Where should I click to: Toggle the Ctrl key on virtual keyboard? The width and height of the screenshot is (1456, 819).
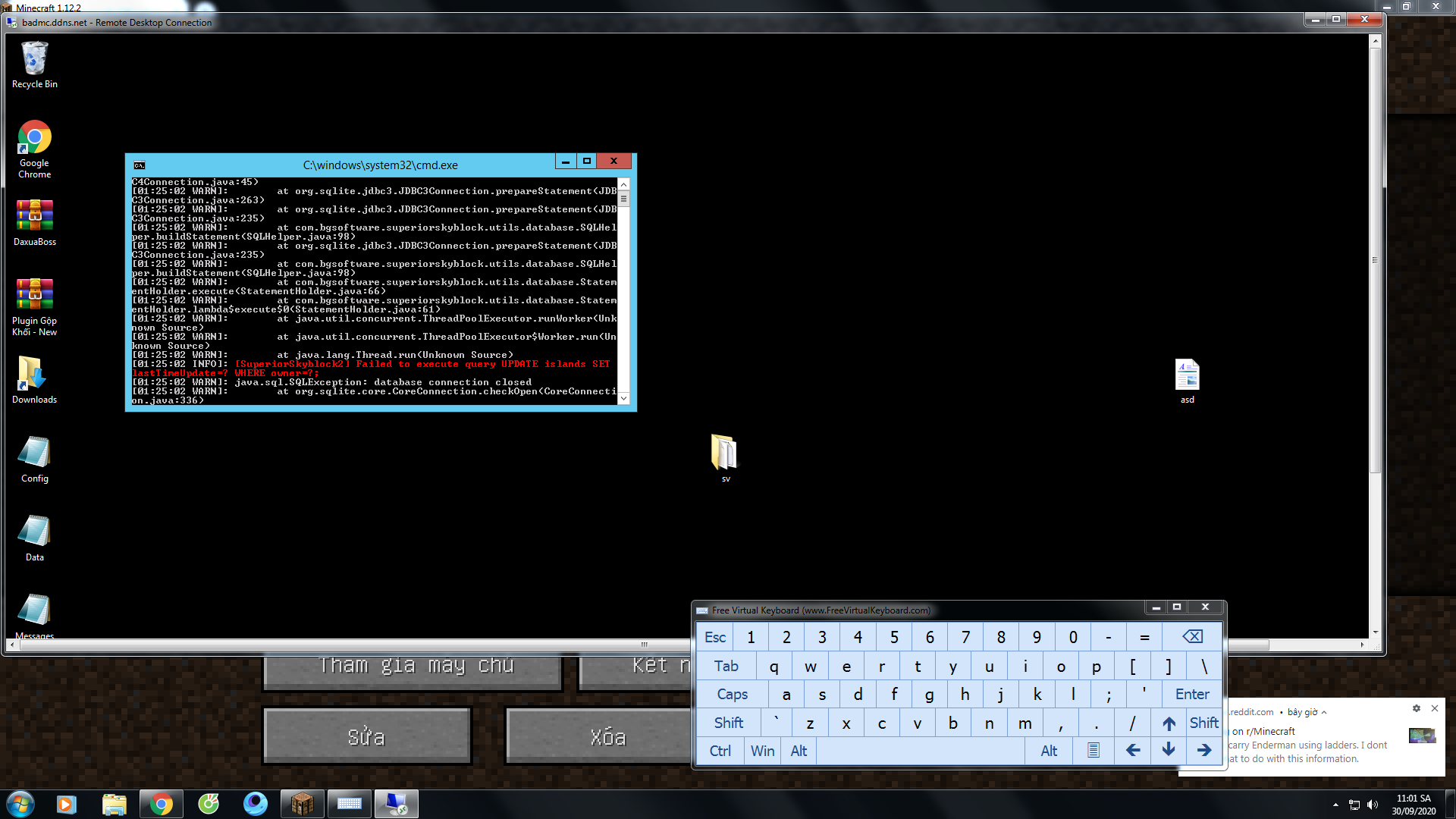pos(720,751)
